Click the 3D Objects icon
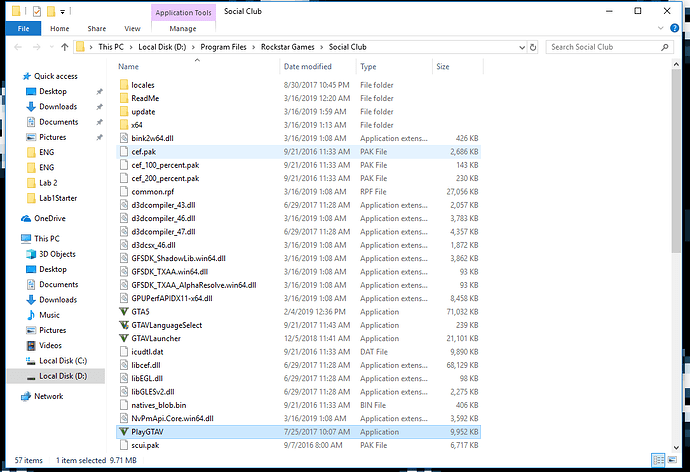 [31, 254]
